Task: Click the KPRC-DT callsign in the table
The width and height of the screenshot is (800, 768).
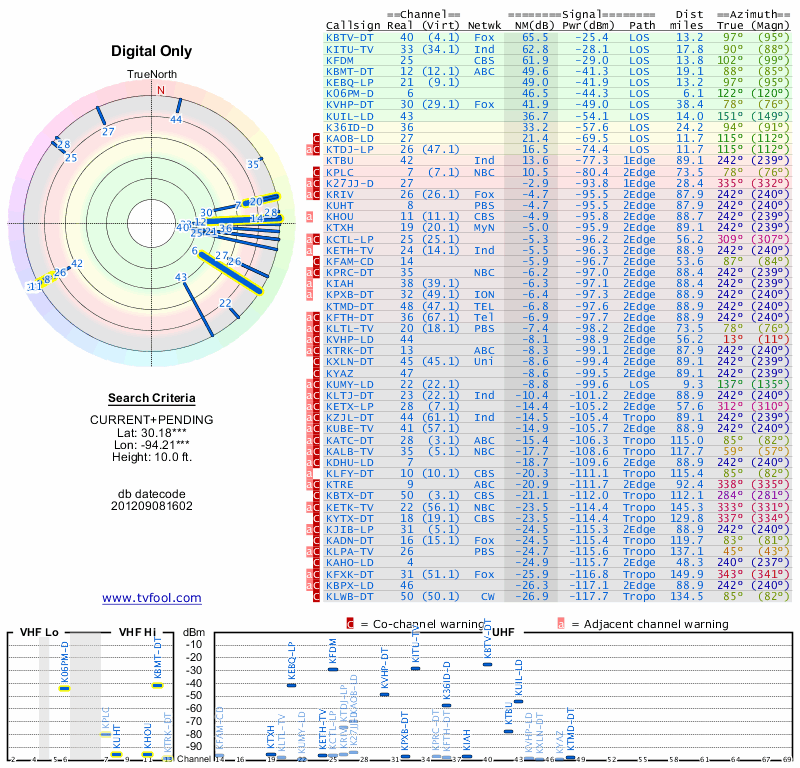Action: pos(349,272)
